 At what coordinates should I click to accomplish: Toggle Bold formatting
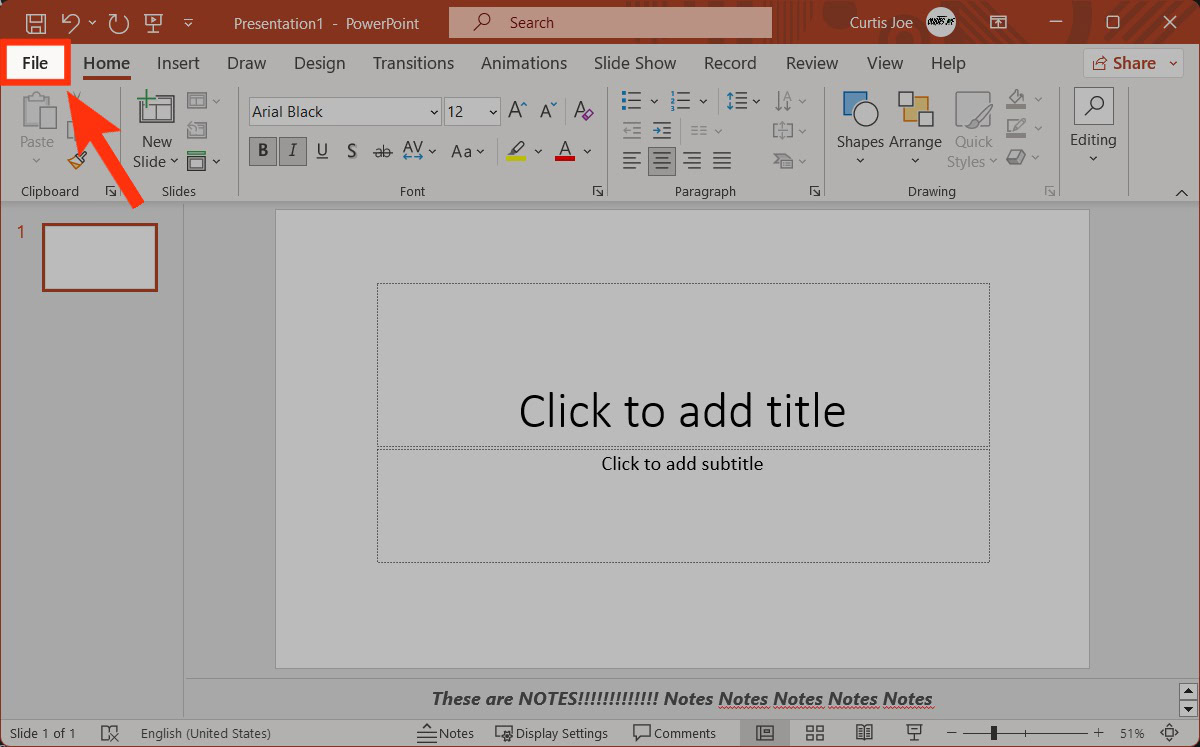263,151
